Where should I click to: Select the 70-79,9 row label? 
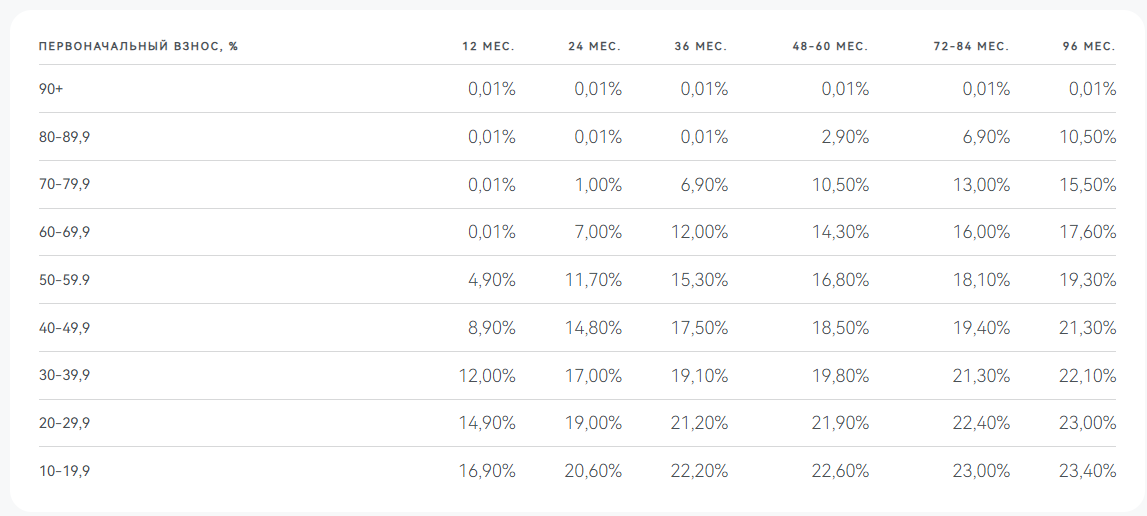coord(64,184)
